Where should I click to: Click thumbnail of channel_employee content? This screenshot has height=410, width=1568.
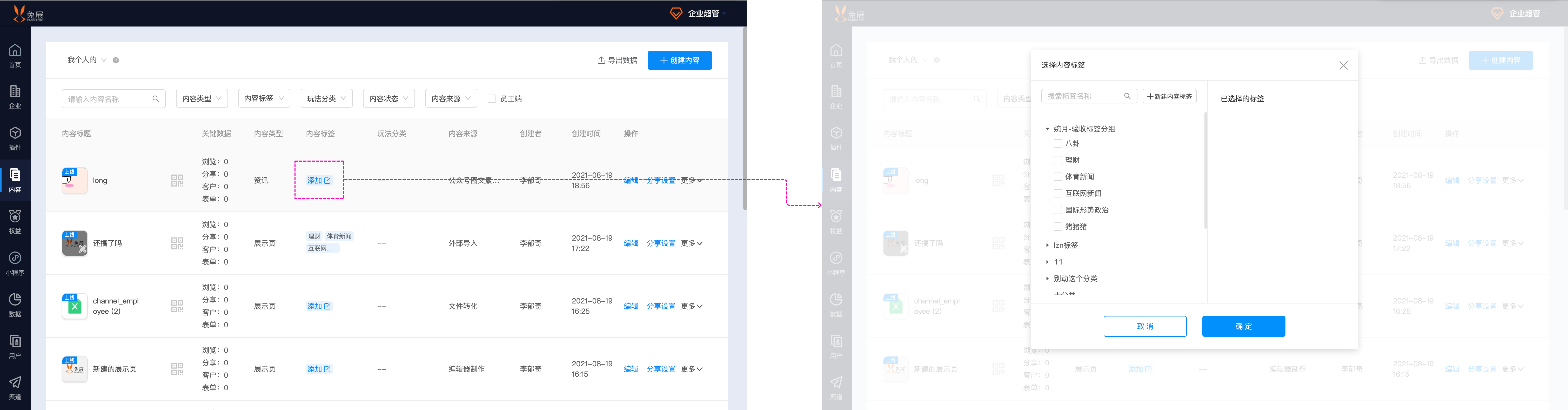[75, 306]
